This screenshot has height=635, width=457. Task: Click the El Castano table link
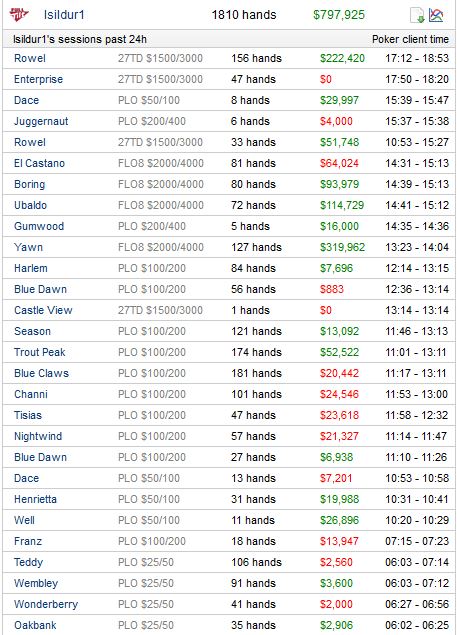[x=39, y=163]
